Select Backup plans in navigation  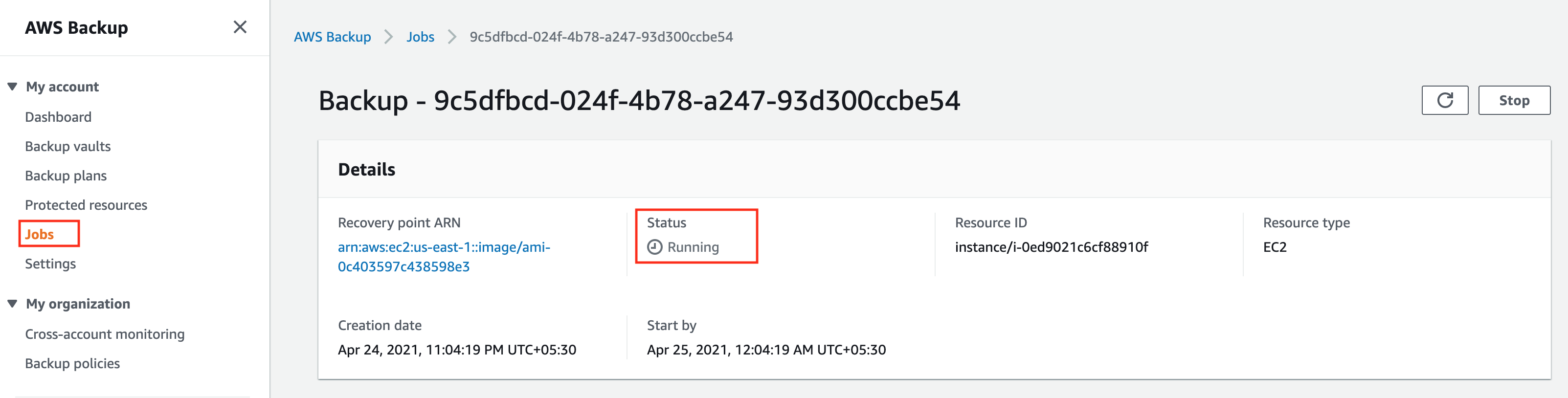66,176
